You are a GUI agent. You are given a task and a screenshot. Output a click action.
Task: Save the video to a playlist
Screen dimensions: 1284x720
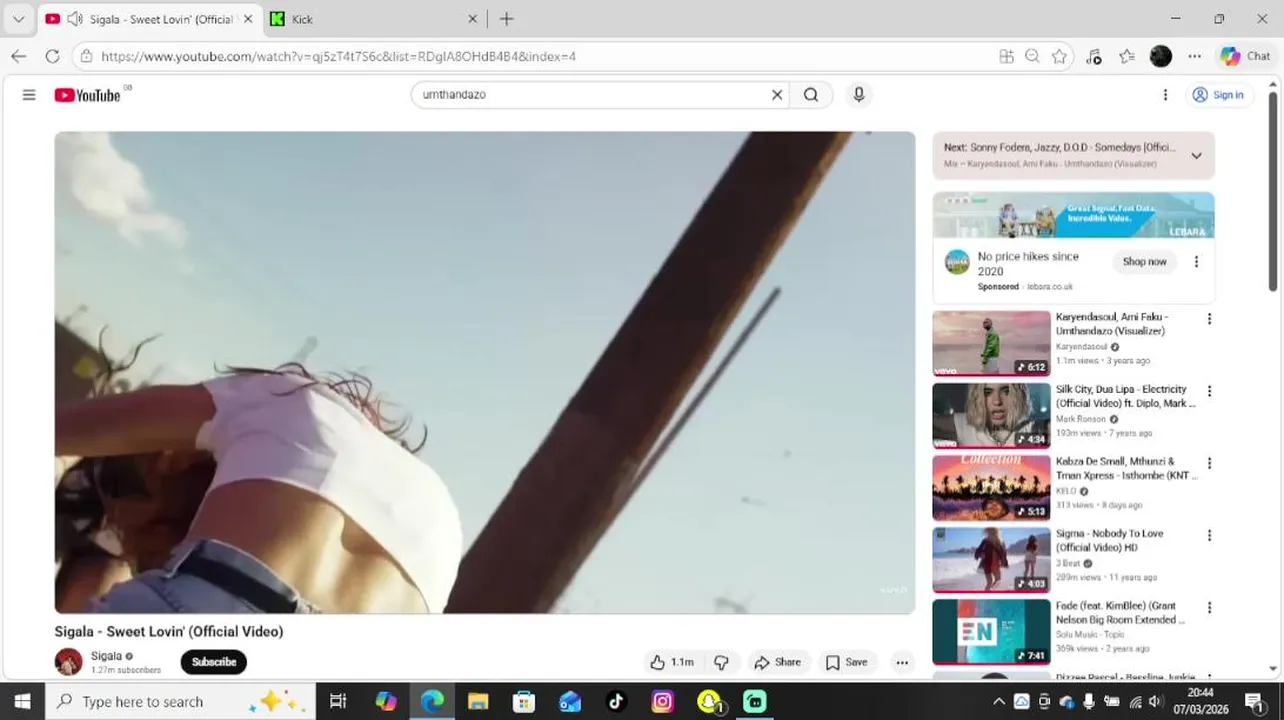pos(846,662)
